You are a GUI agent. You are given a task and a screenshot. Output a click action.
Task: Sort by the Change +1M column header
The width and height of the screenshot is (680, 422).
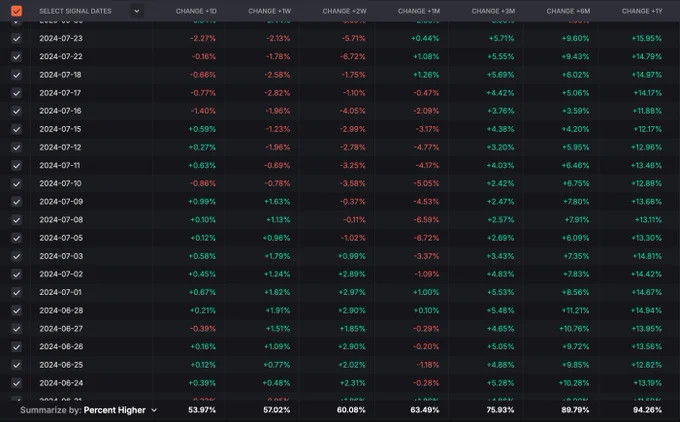click(419, 11)
